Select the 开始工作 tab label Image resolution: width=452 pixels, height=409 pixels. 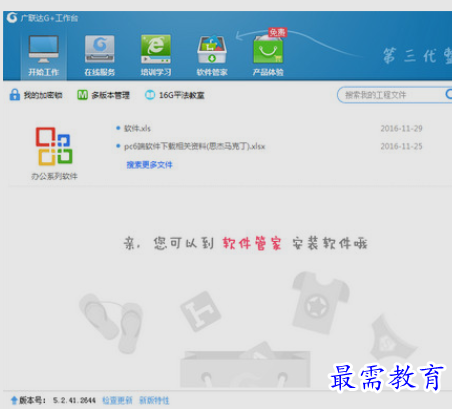point(44,72)
